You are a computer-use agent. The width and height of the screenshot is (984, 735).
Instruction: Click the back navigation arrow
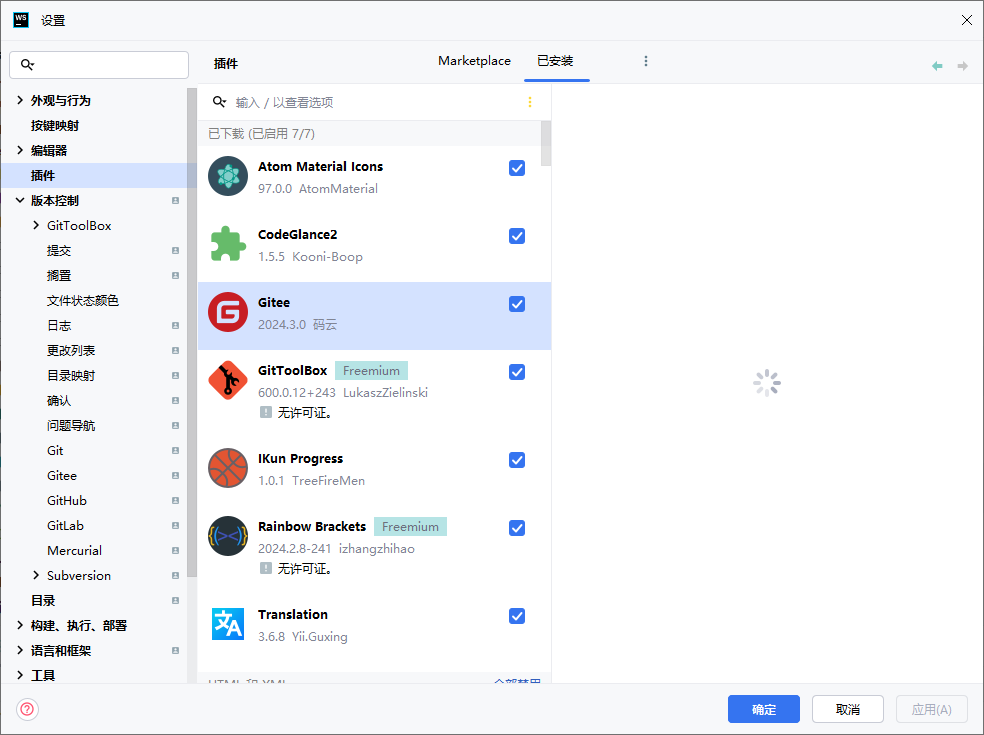[x=937, y=66]
